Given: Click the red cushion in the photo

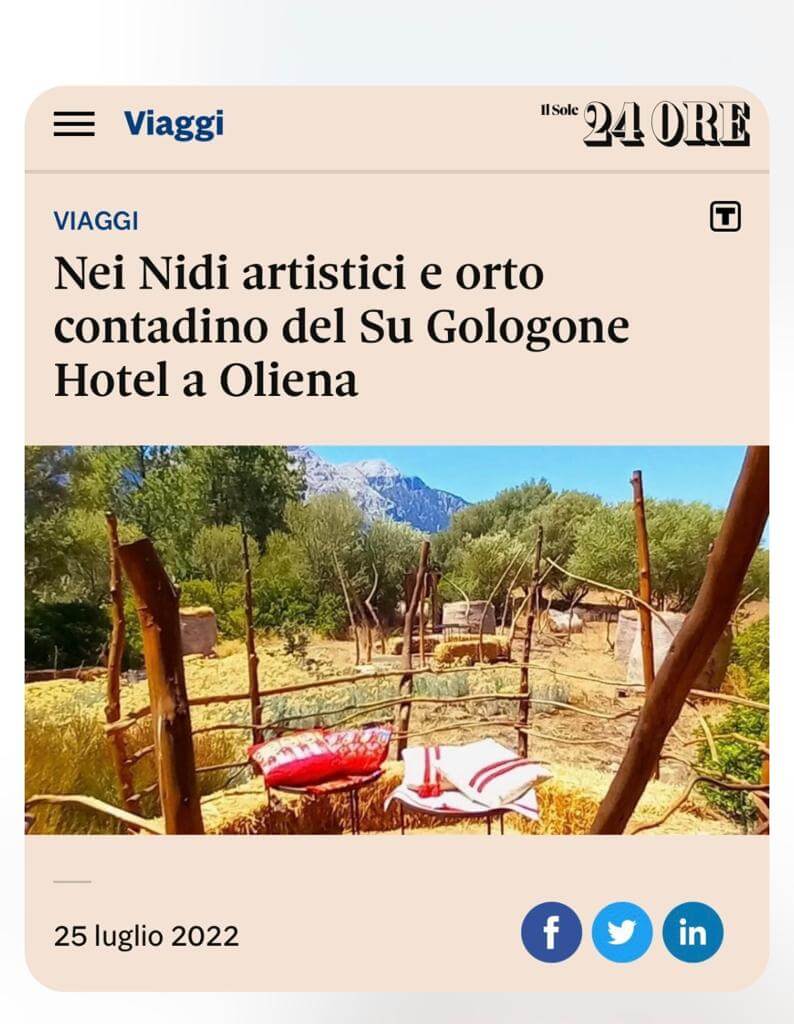Looking at the screenshot, I should point(319,758).
